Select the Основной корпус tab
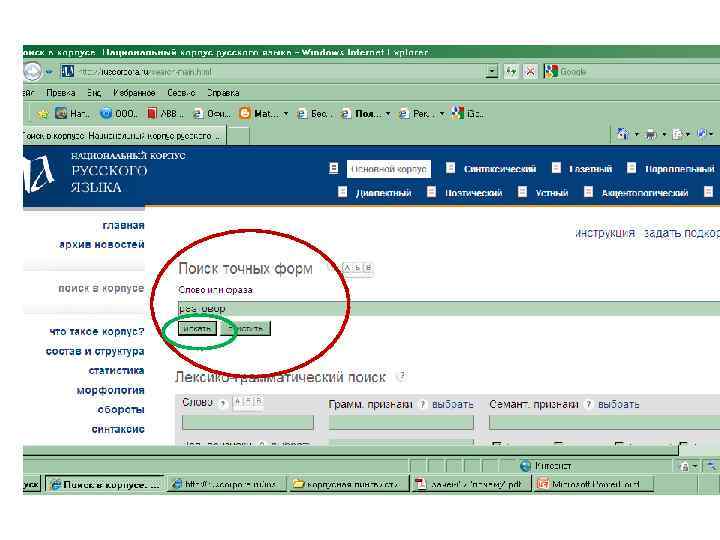720x540 pixels. coord(388,169)
